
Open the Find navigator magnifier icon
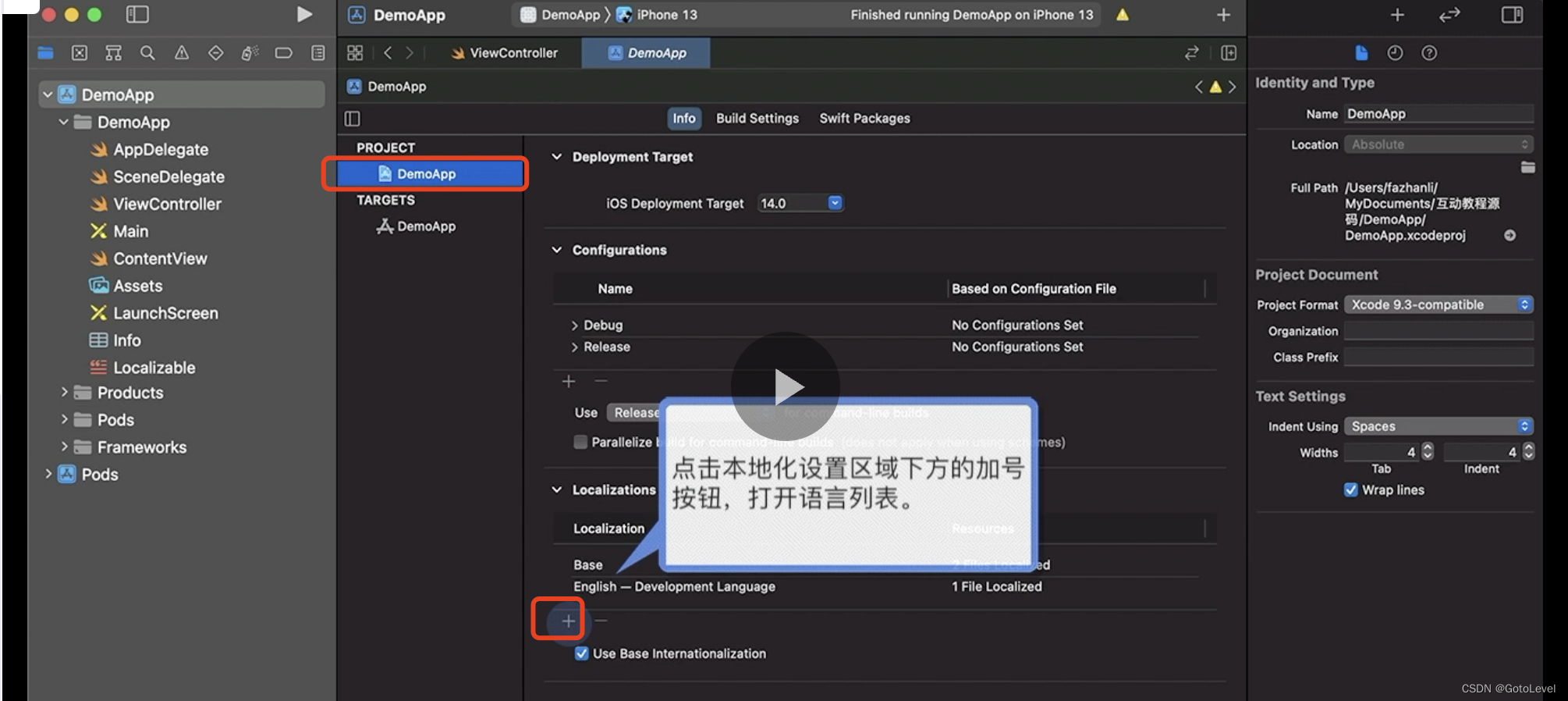pyautogui.click(x=147, y=53)
